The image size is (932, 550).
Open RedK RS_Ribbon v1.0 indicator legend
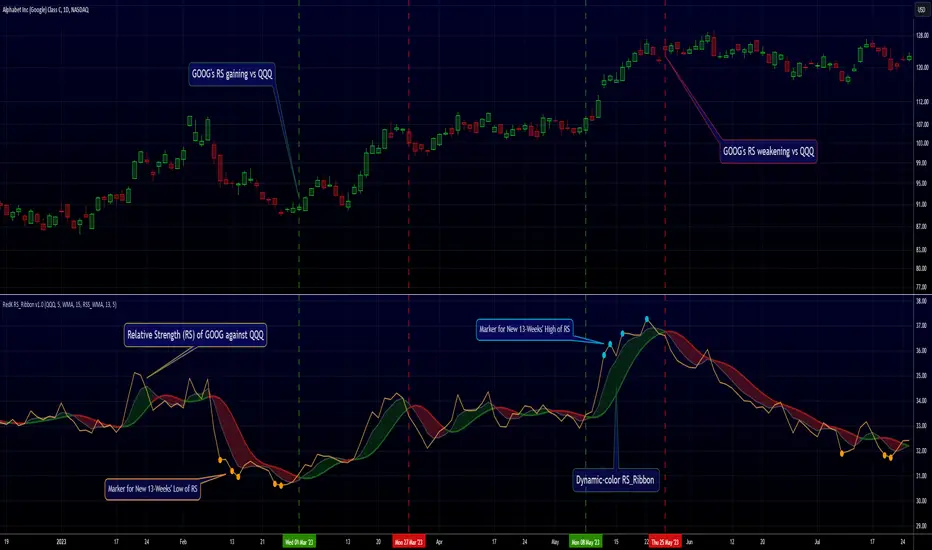pyautogui.click(x=59, y=304)
